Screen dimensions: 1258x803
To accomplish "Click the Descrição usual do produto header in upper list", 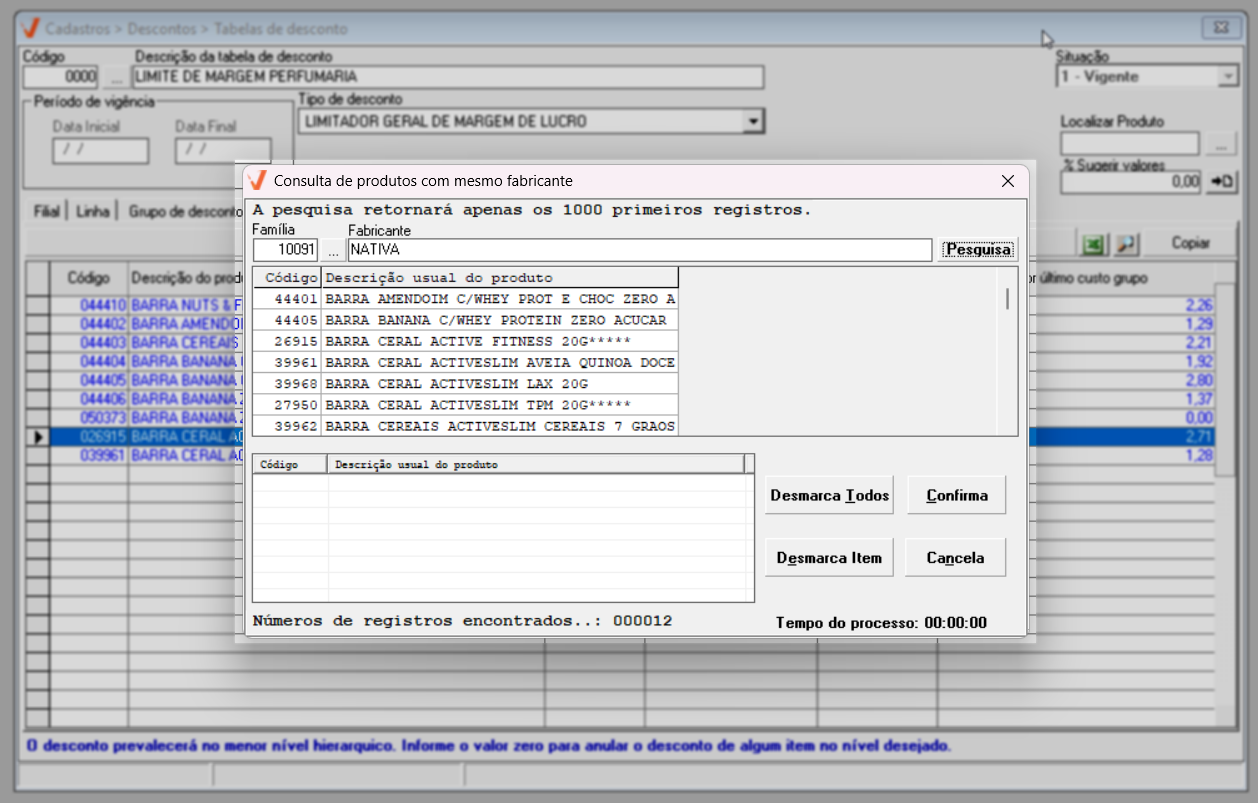I will [x=500, y=278].
